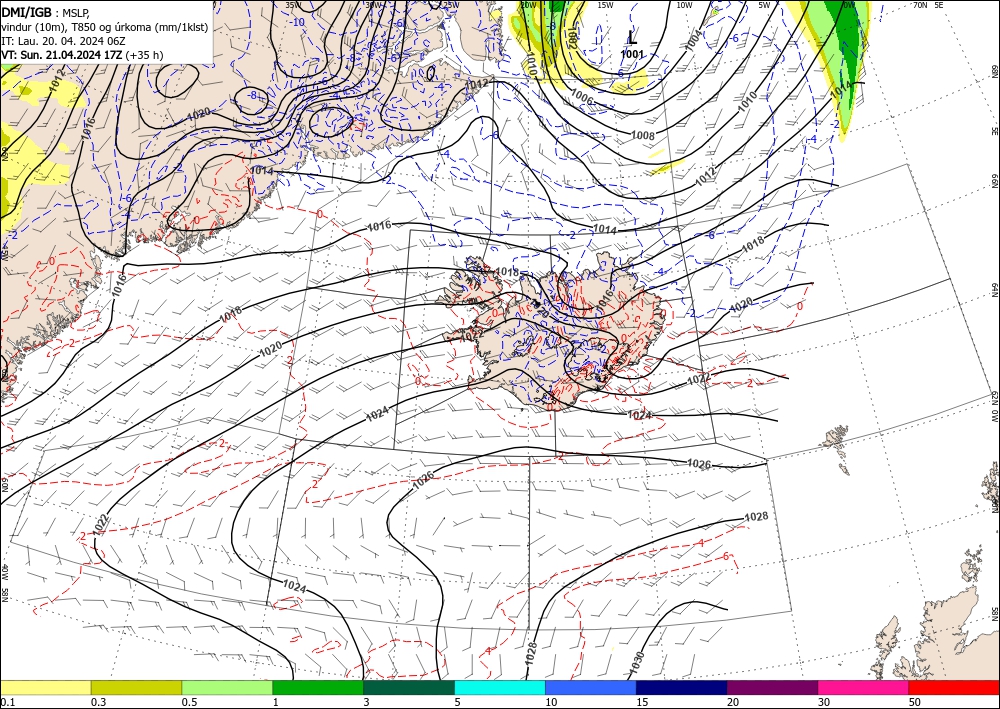Click the purple 20–30 mm legend swatch
Image resolution: width=1000 pixels, height=709 pixels.
coord(772,687)
